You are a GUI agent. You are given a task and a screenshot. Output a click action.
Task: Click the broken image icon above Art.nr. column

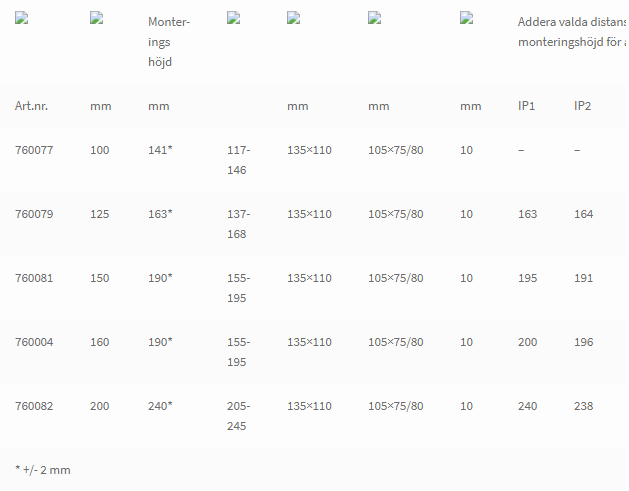pos(21,18)
